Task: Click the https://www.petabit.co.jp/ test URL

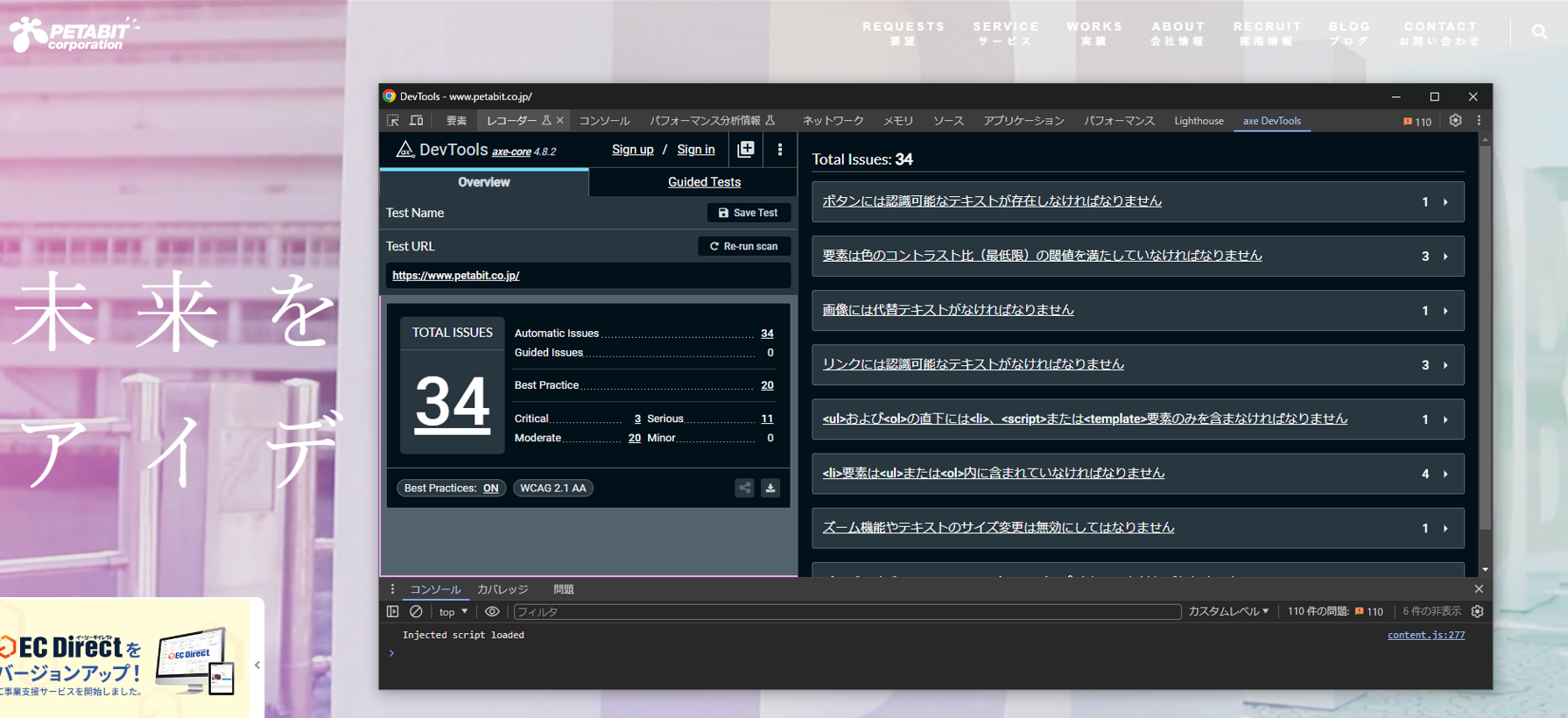Action: tap(455, 275)
